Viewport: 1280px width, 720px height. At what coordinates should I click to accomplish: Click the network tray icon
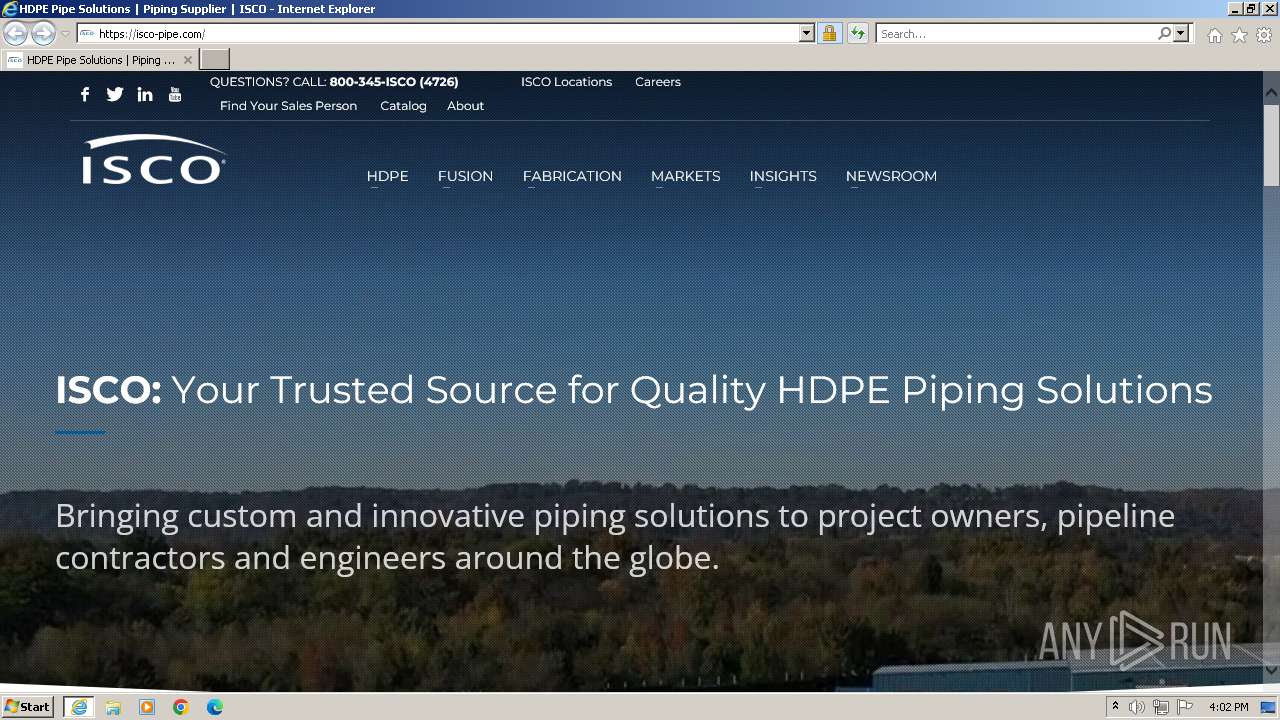[x=1161, y=707]
